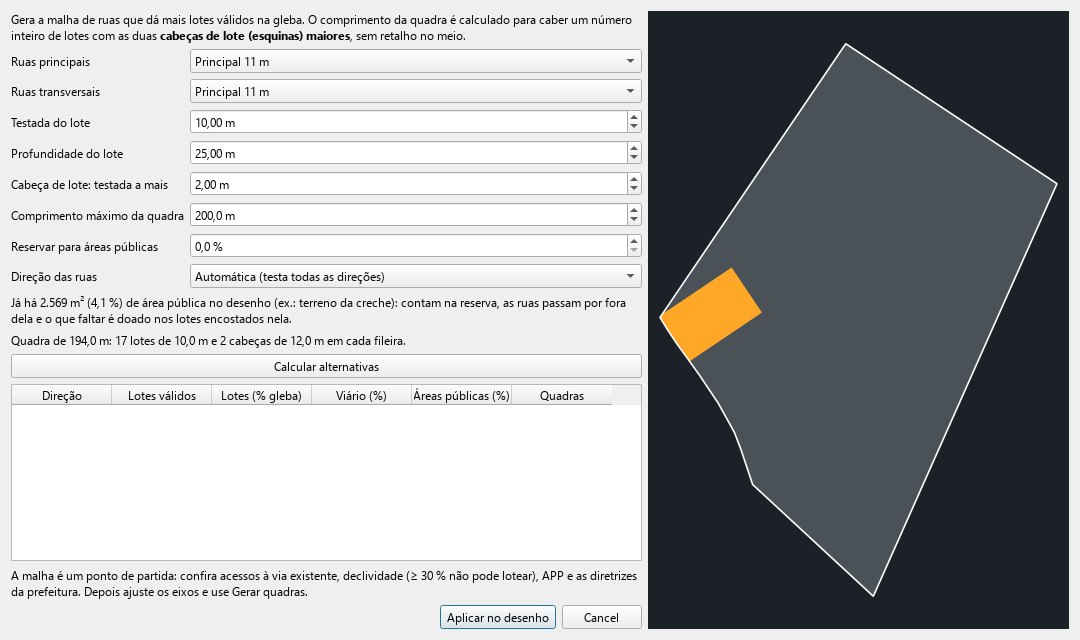1080x640 pixels.
Task: Sort table by Direção column header
Action: 61,395
